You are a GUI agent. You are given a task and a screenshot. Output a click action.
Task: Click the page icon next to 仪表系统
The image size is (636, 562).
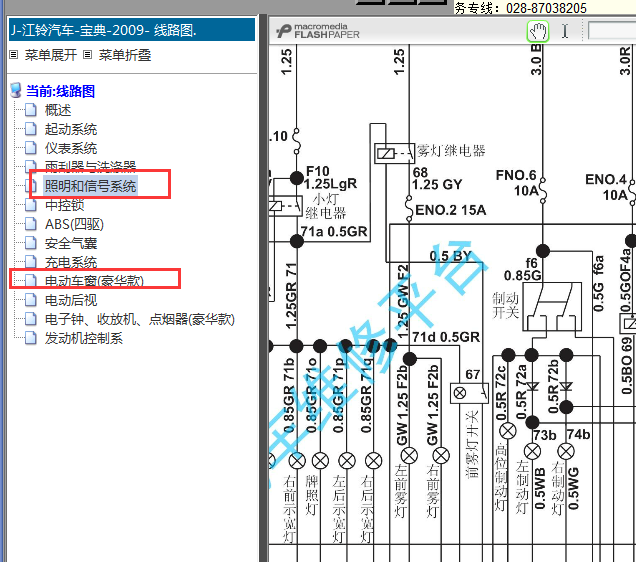31,148
